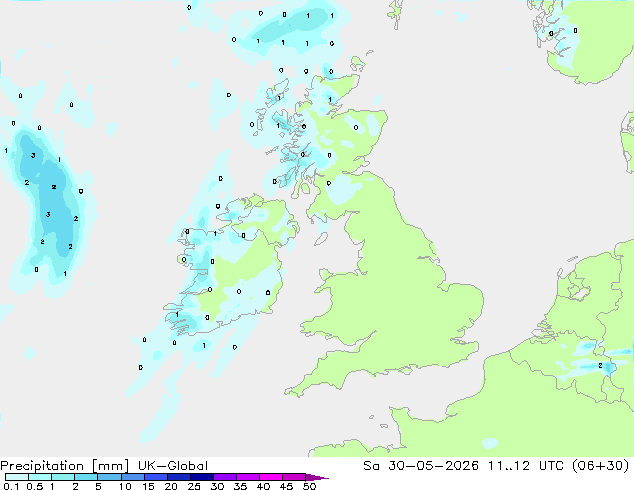Click the 20–25 mm dark blue swatch
Image resolution: width=634 pixels, height=490 pixels.
pos(178,477)
